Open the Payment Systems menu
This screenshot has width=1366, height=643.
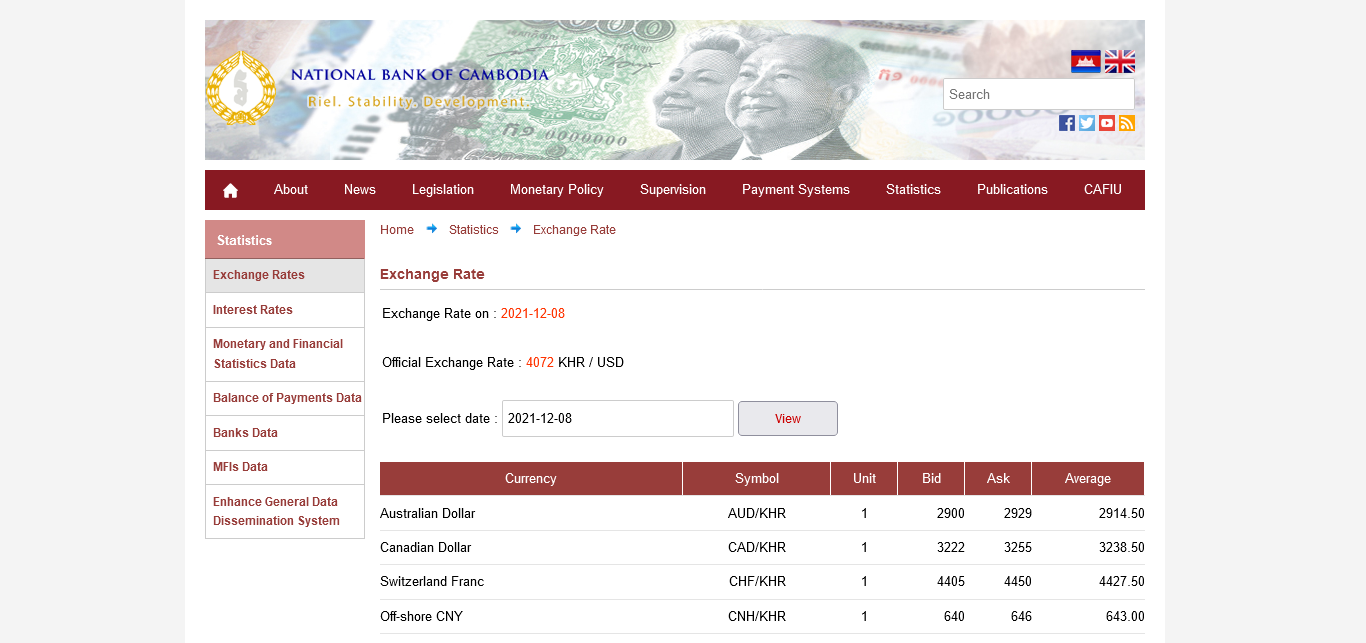click(795, 190)
